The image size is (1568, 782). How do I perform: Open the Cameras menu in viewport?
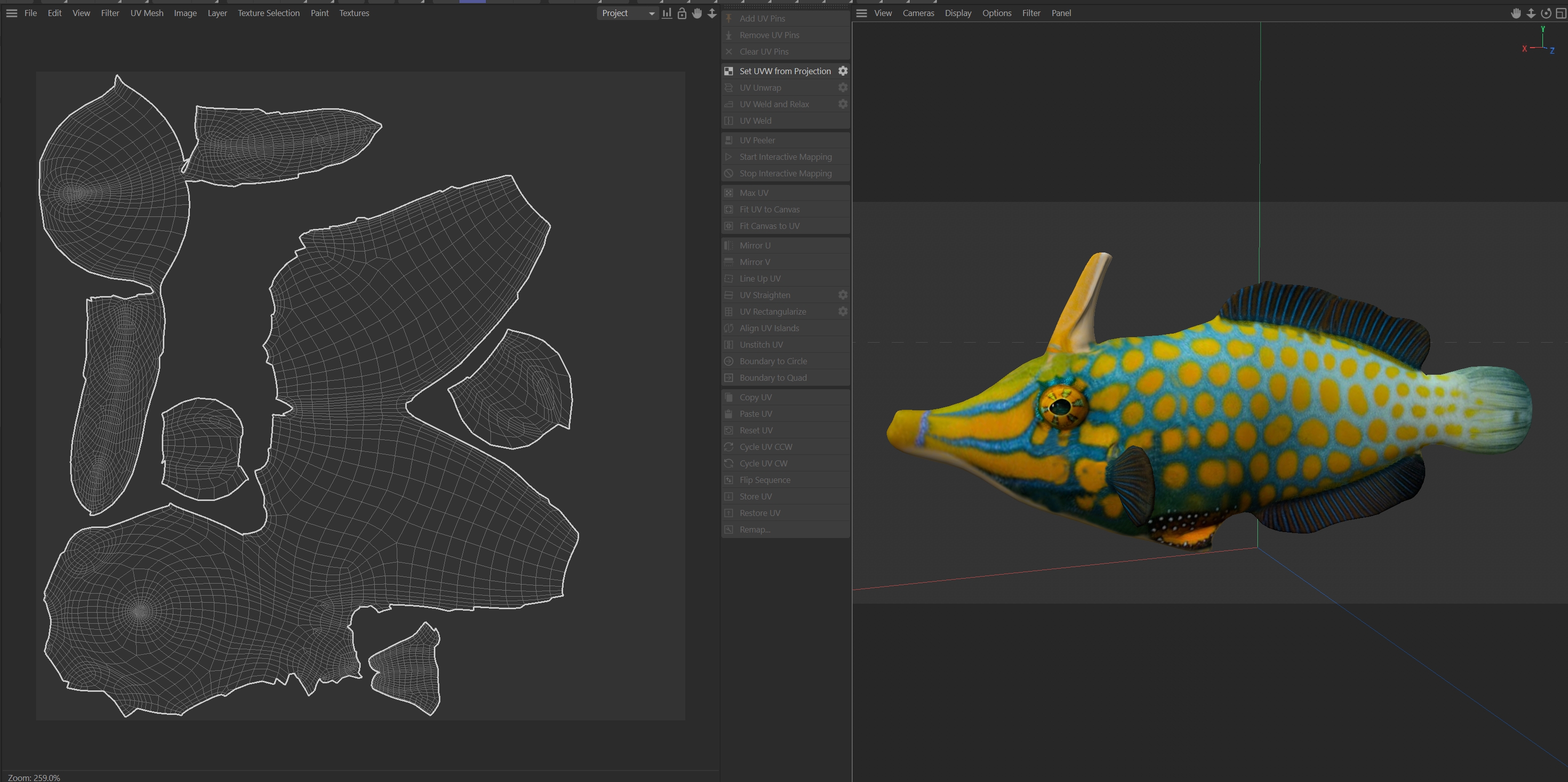tap(918, 13)
